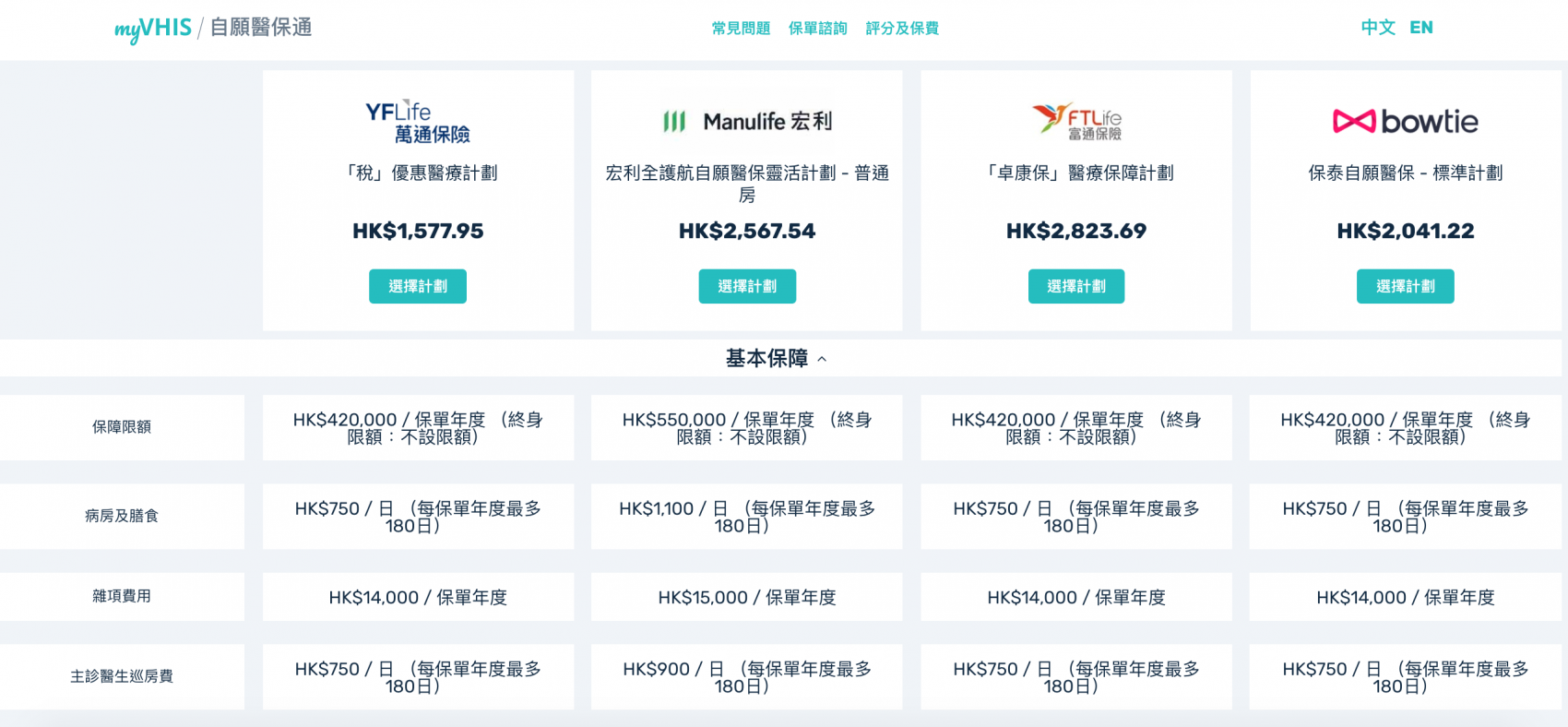Viewport: 1568px width, 727px height.
Task: Select the FTLife plan with 選擇計劃
Action: tap(1076, 286)
